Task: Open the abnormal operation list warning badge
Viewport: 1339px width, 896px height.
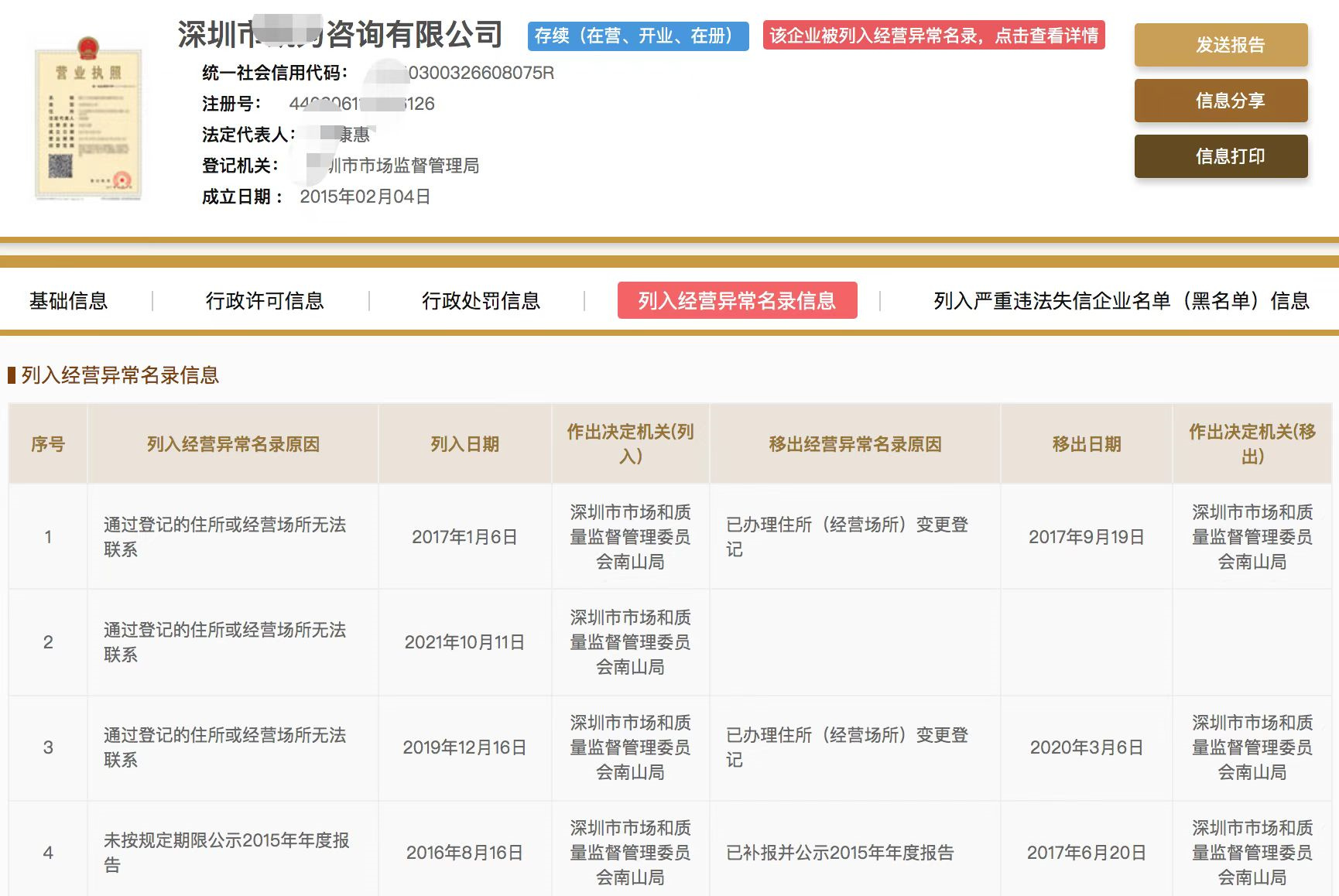Action: point(933,36)
